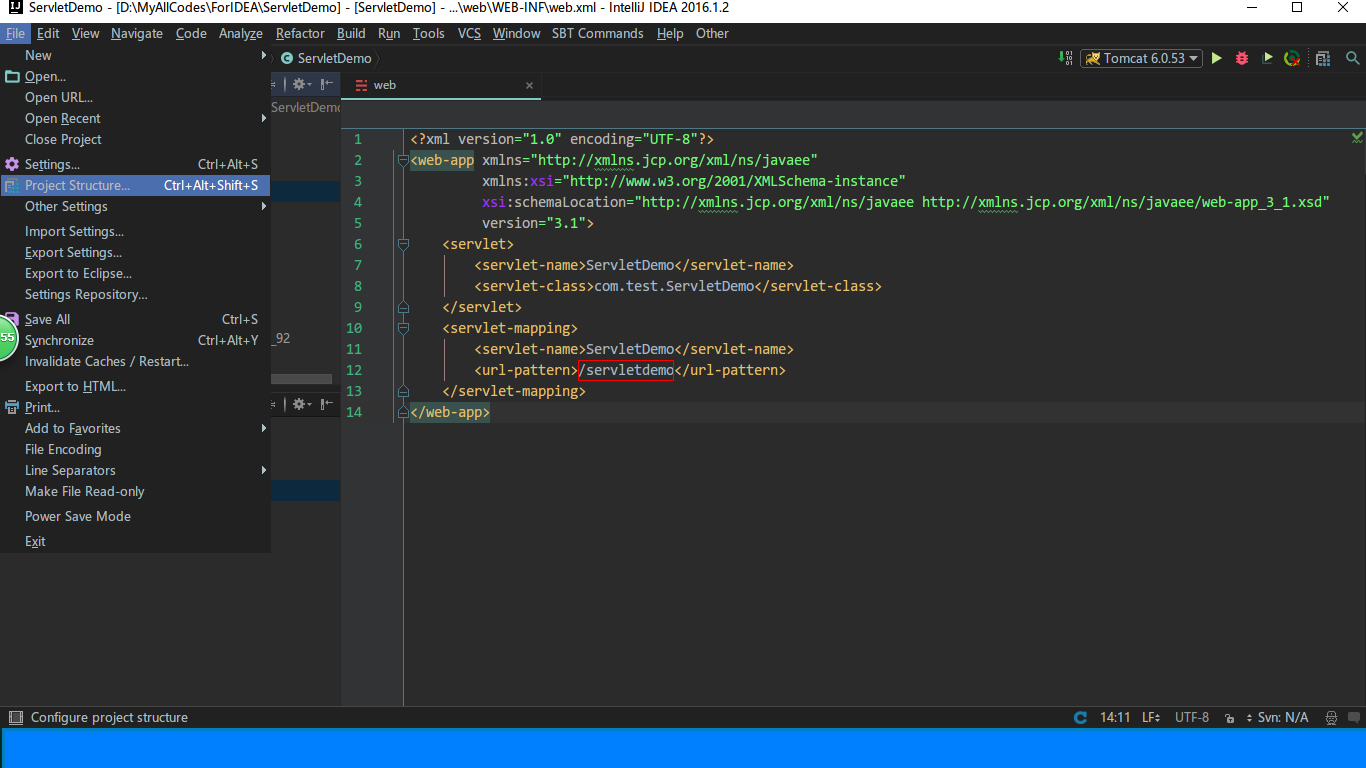Image resolution: width=1366 pixels, height=768 pixels.
Task: Expand the New submenu in File menu
Action: [135, 55]
